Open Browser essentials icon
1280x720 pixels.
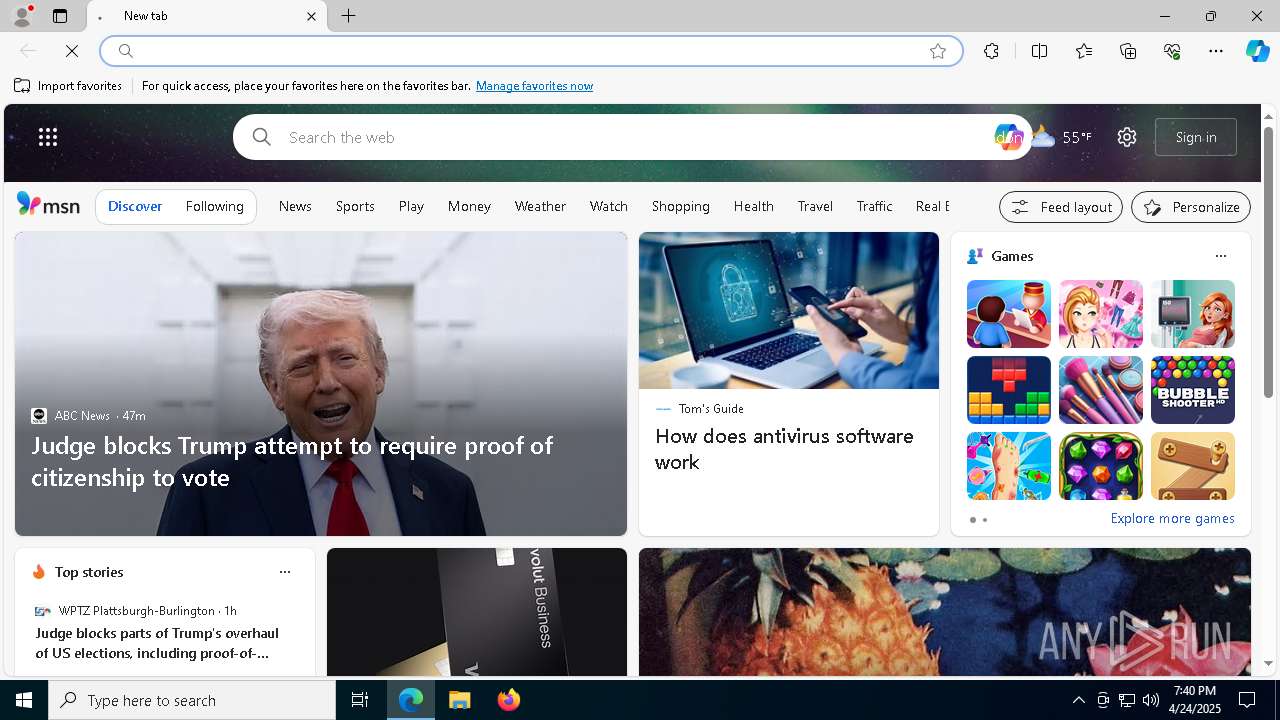click(1172, 51)
